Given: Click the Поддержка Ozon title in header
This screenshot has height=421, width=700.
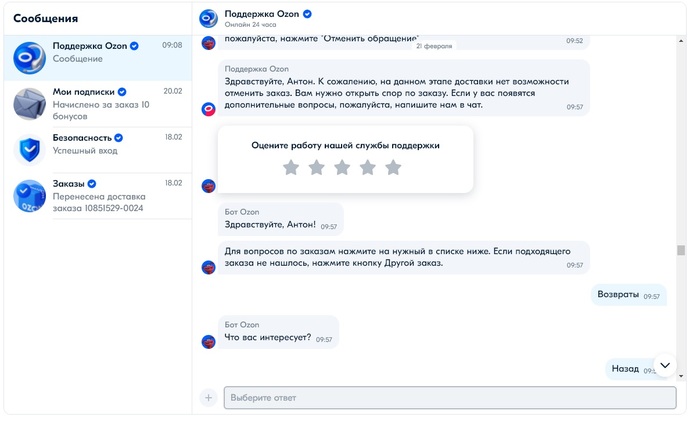Looking at the screenshot, I should [x=262, y=14].
